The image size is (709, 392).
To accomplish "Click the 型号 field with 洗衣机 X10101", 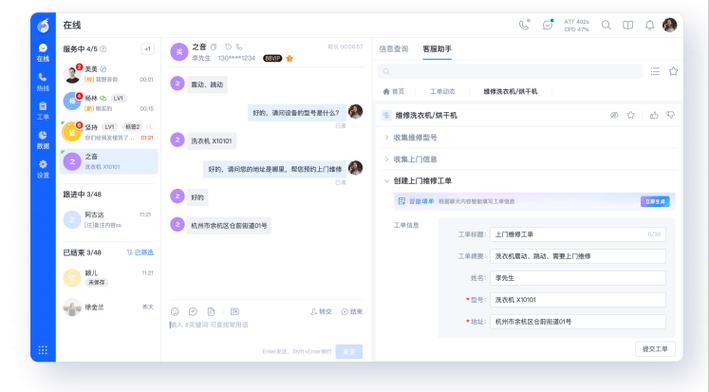I will coord(578,300).
